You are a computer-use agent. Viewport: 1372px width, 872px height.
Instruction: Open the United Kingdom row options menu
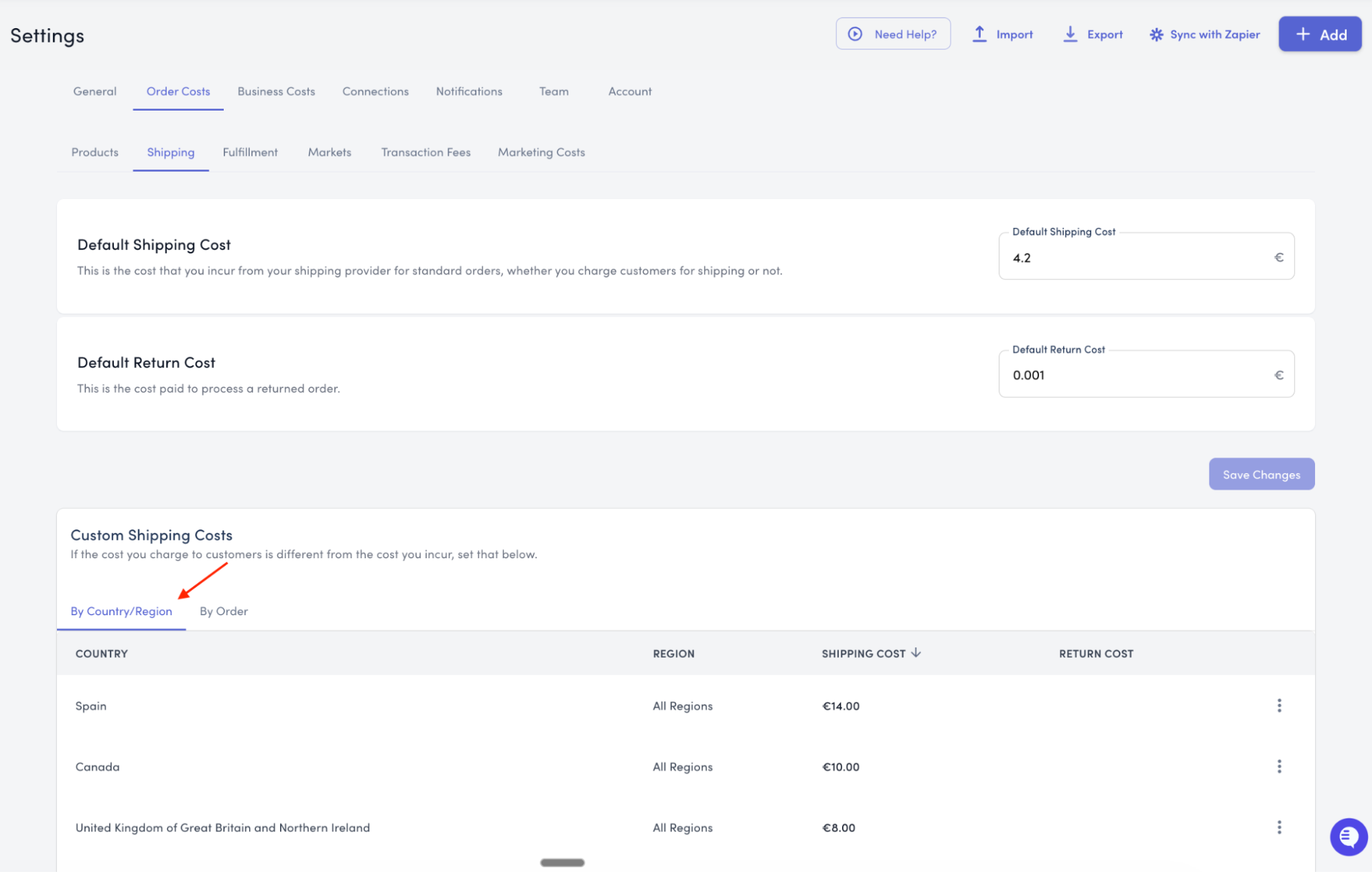pyautogui.click(x=1279, y=827)
